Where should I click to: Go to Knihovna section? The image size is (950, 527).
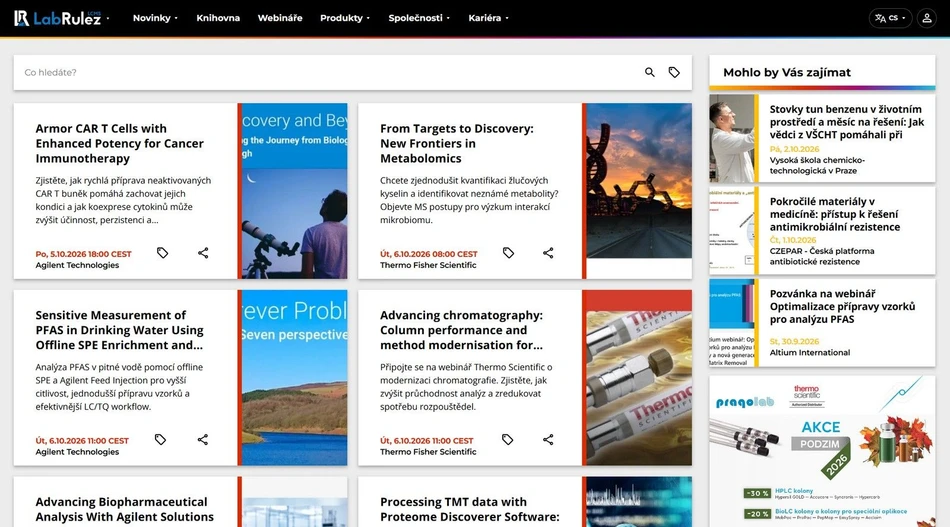coord(218,18)
